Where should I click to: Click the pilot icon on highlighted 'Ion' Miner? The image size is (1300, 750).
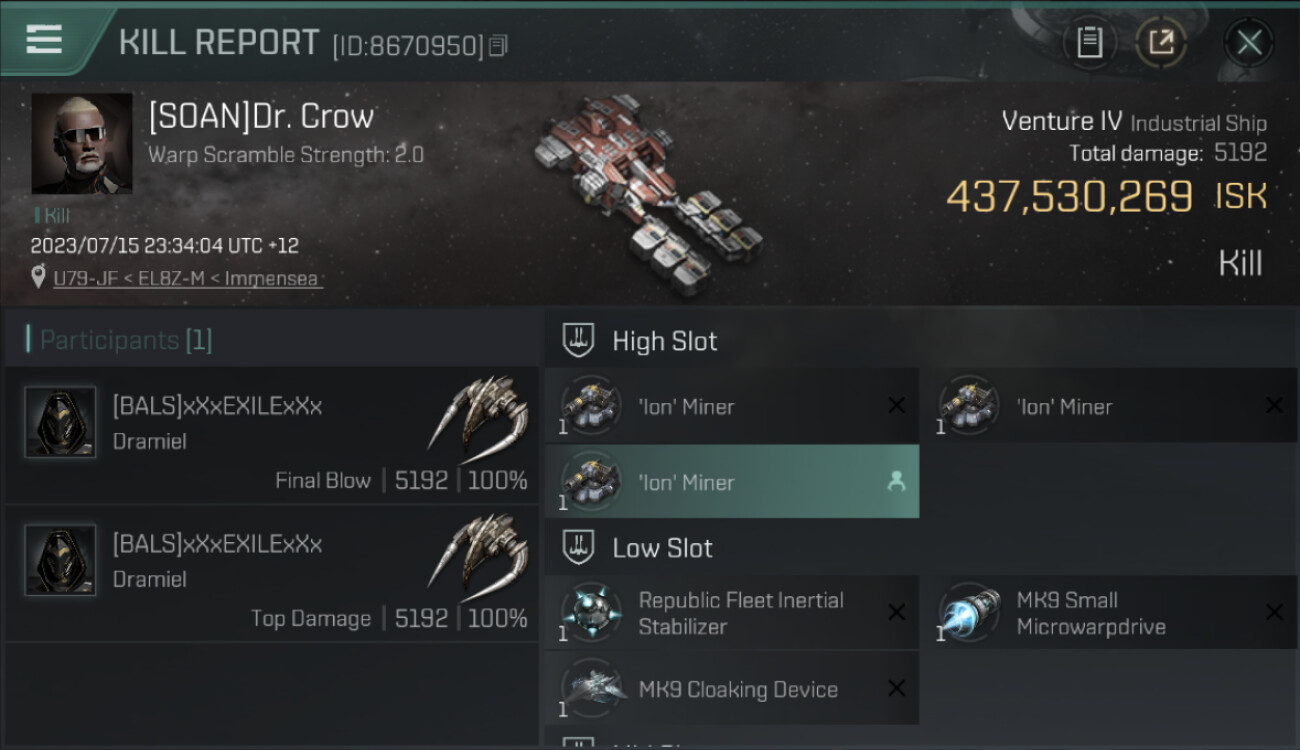[x=896, y=482]
